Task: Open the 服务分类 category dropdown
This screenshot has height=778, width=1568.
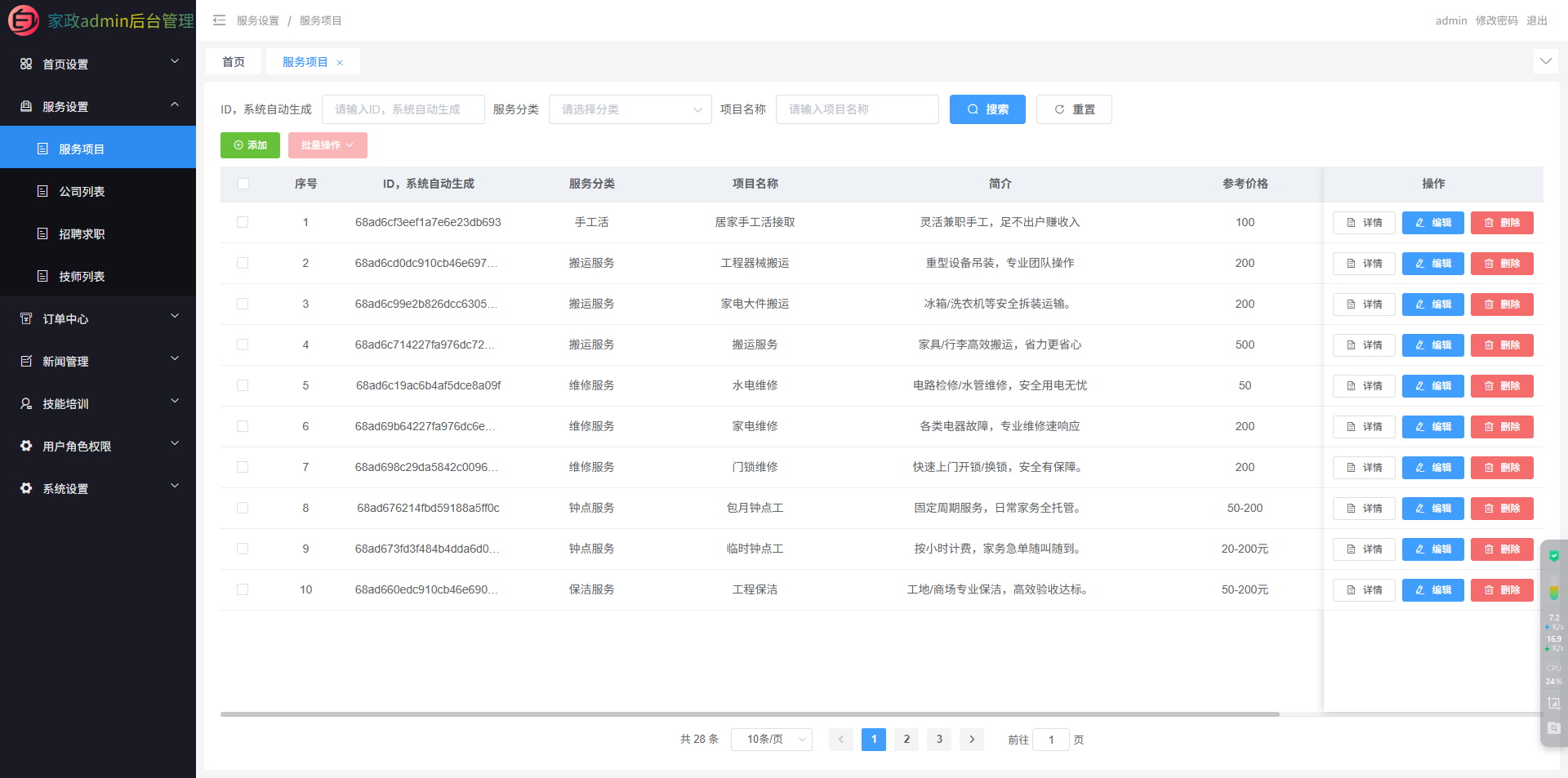Action: click(630, 109)
